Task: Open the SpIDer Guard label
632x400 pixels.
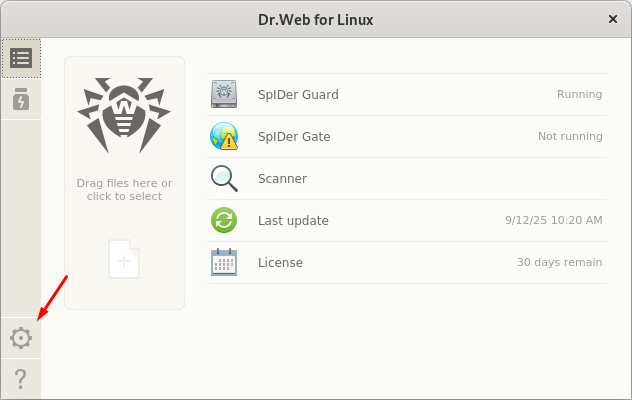Action: point(298,95)
